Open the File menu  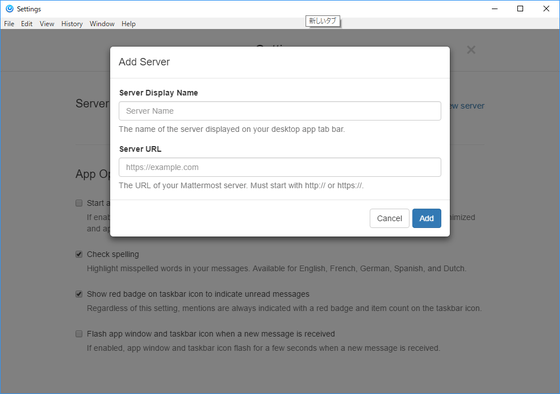(9, 24)
